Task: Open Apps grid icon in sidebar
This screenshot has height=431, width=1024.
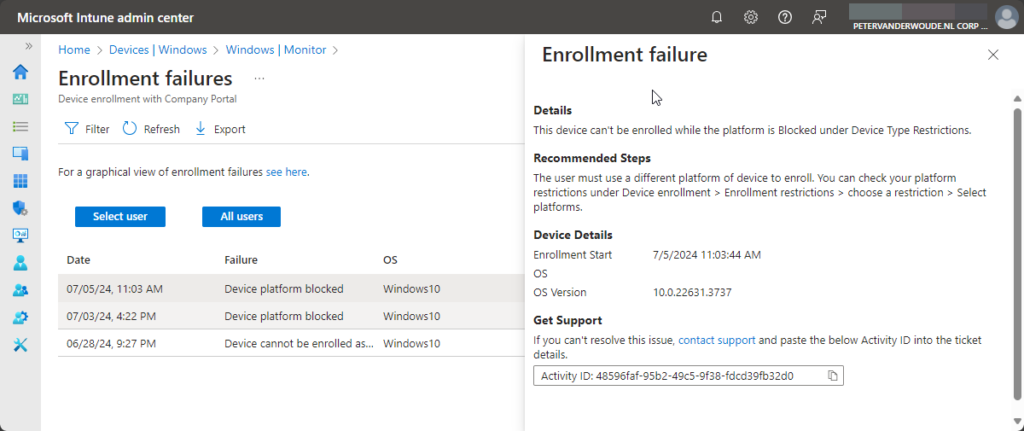Action: [20, 181]
